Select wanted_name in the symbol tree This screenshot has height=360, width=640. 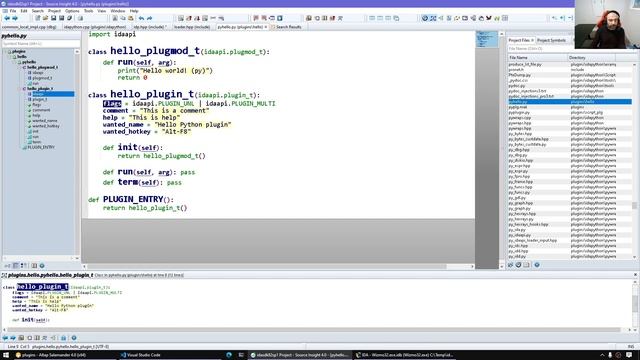(x=45, y=120)
